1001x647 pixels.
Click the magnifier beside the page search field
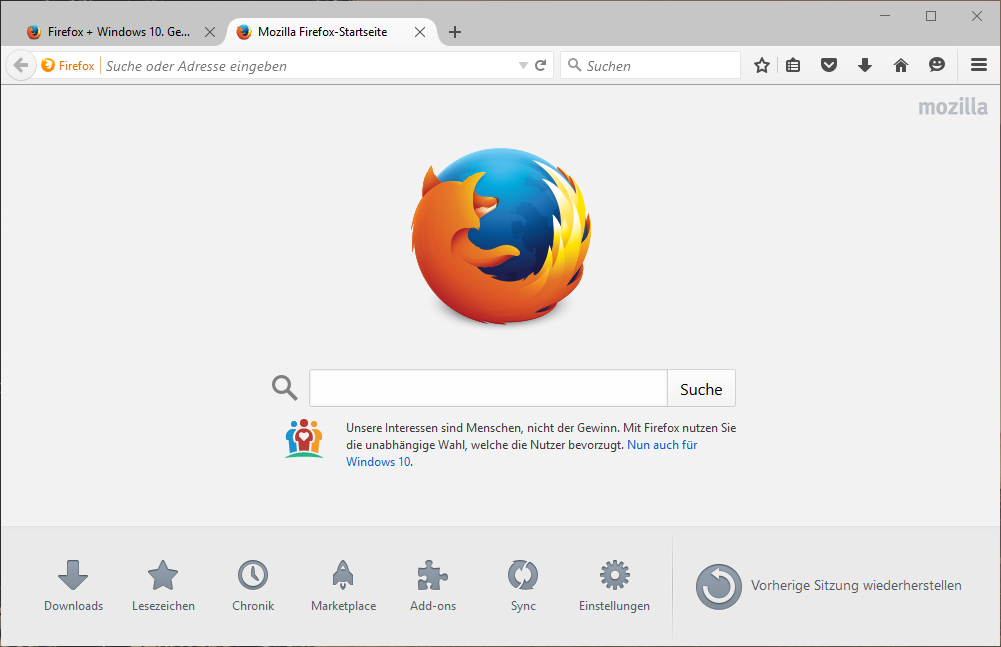click(x=285, y=388)
